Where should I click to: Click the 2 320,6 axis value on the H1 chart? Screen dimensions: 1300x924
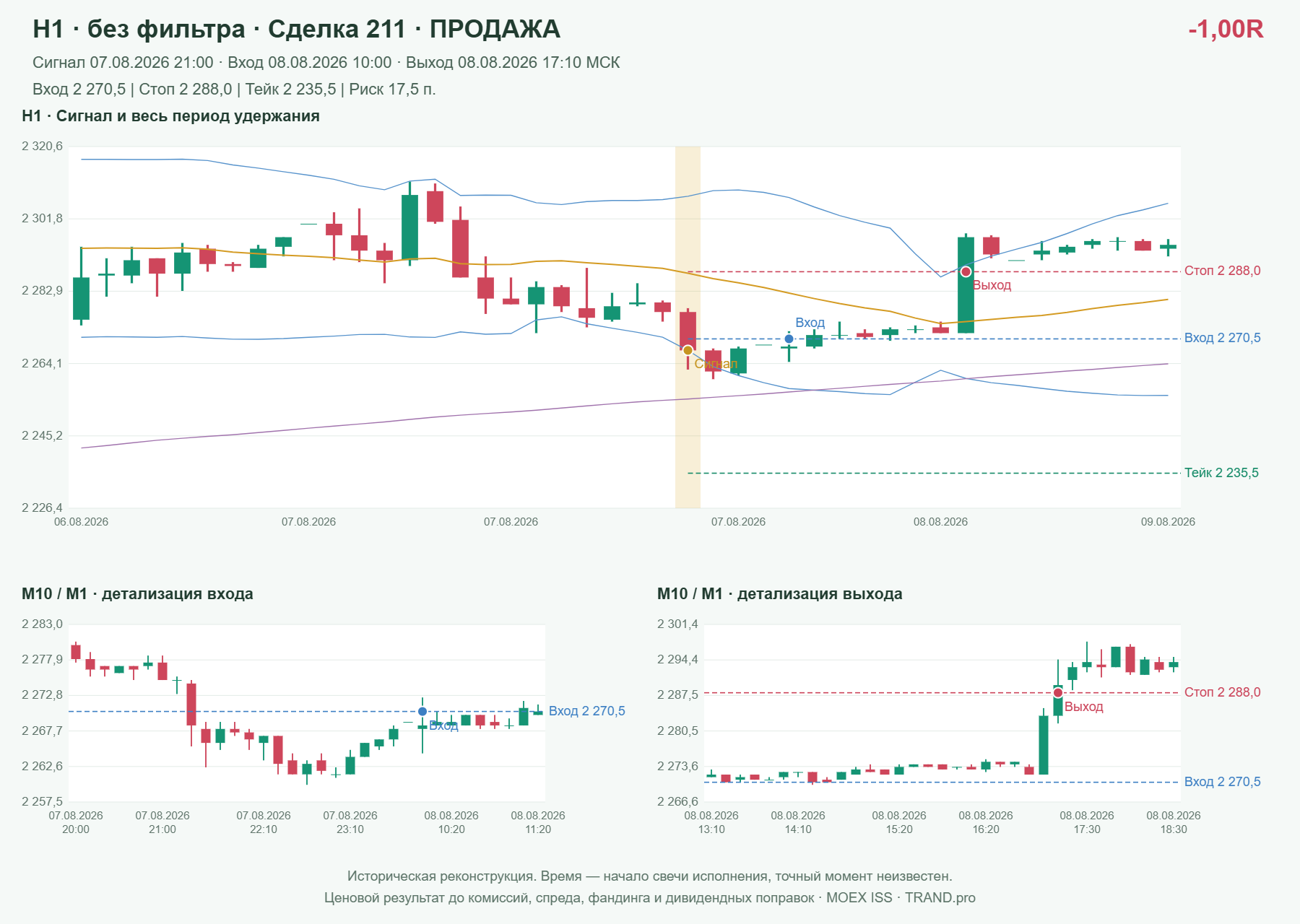click(x=42, y=147)
